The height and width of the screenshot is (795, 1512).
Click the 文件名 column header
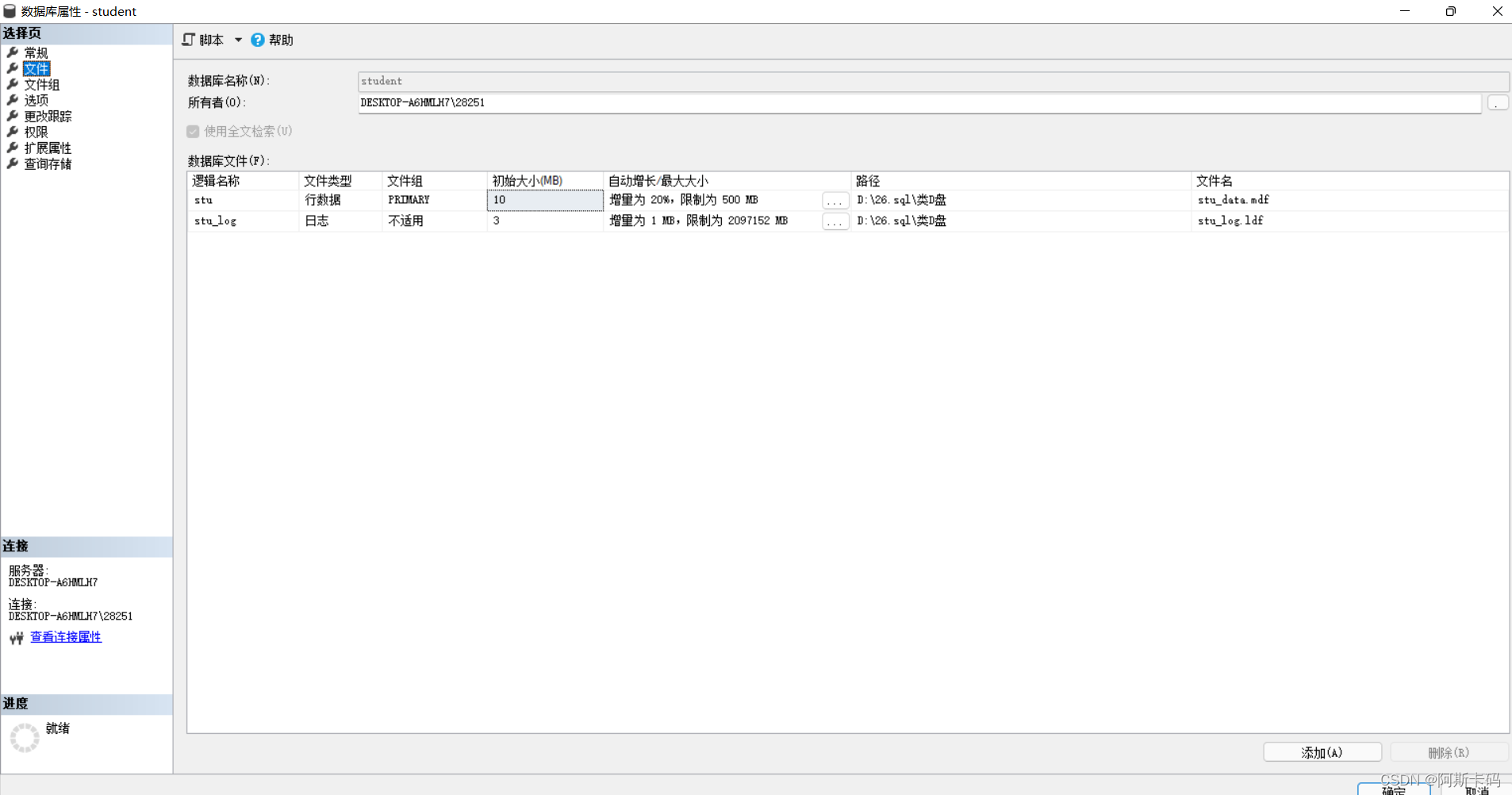point(1350,181)
